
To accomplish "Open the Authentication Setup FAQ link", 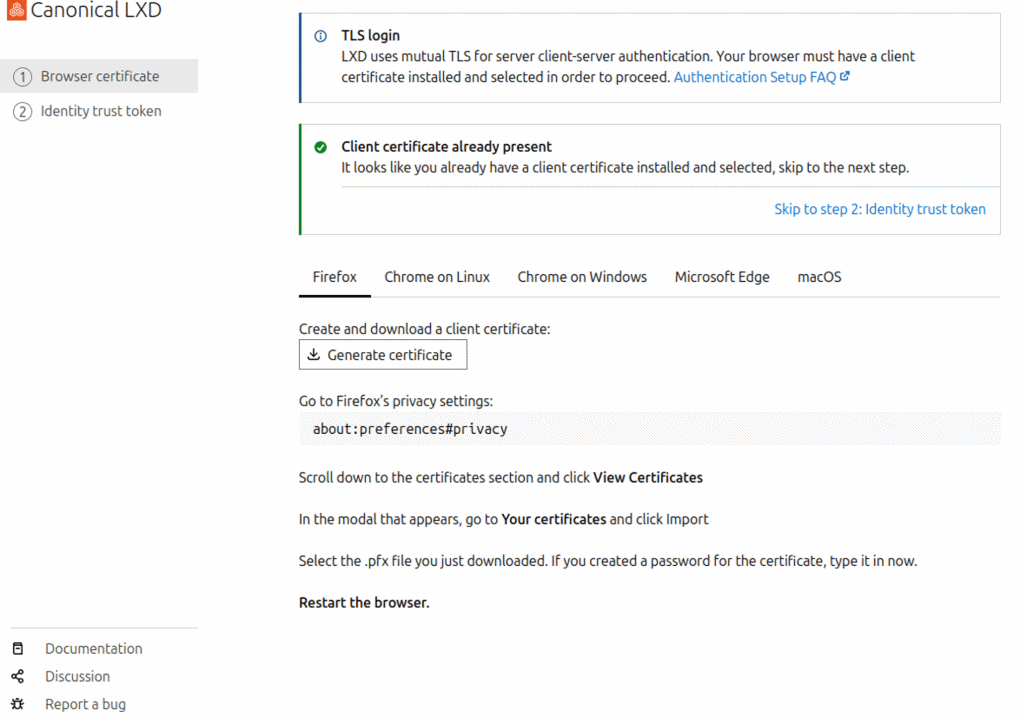I will 754,77.
